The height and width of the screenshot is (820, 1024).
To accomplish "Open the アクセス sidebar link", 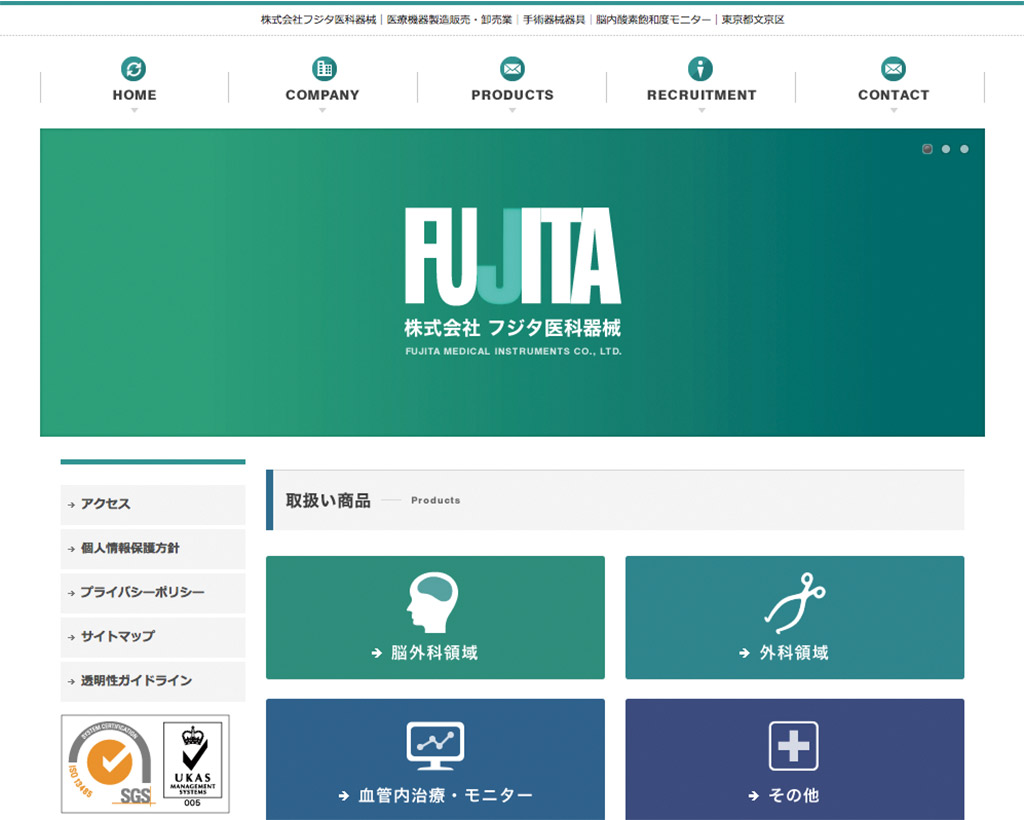I will (153, 504).
